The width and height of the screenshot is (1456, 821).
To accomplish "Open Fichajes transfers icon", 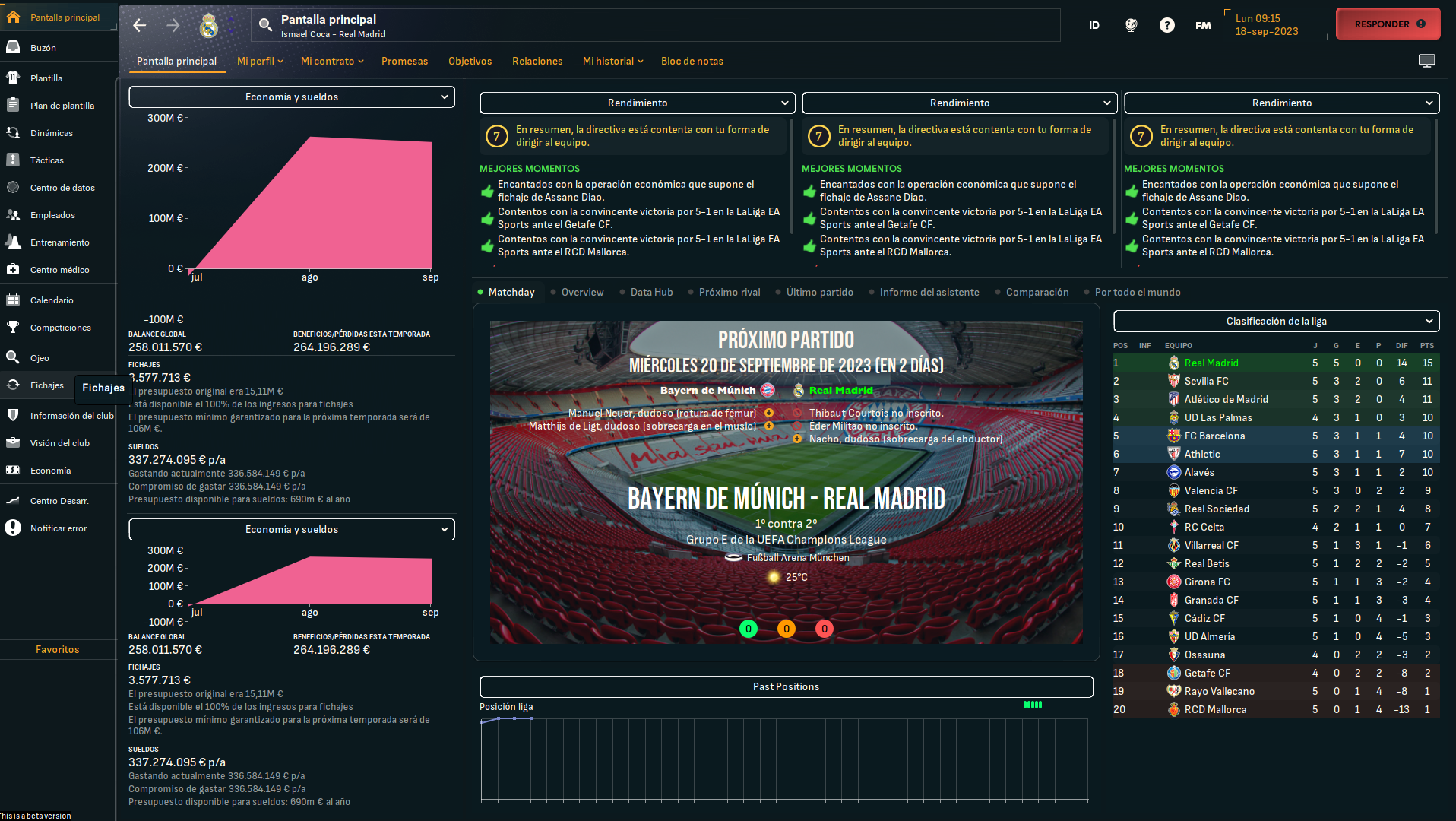I will 13,385.
